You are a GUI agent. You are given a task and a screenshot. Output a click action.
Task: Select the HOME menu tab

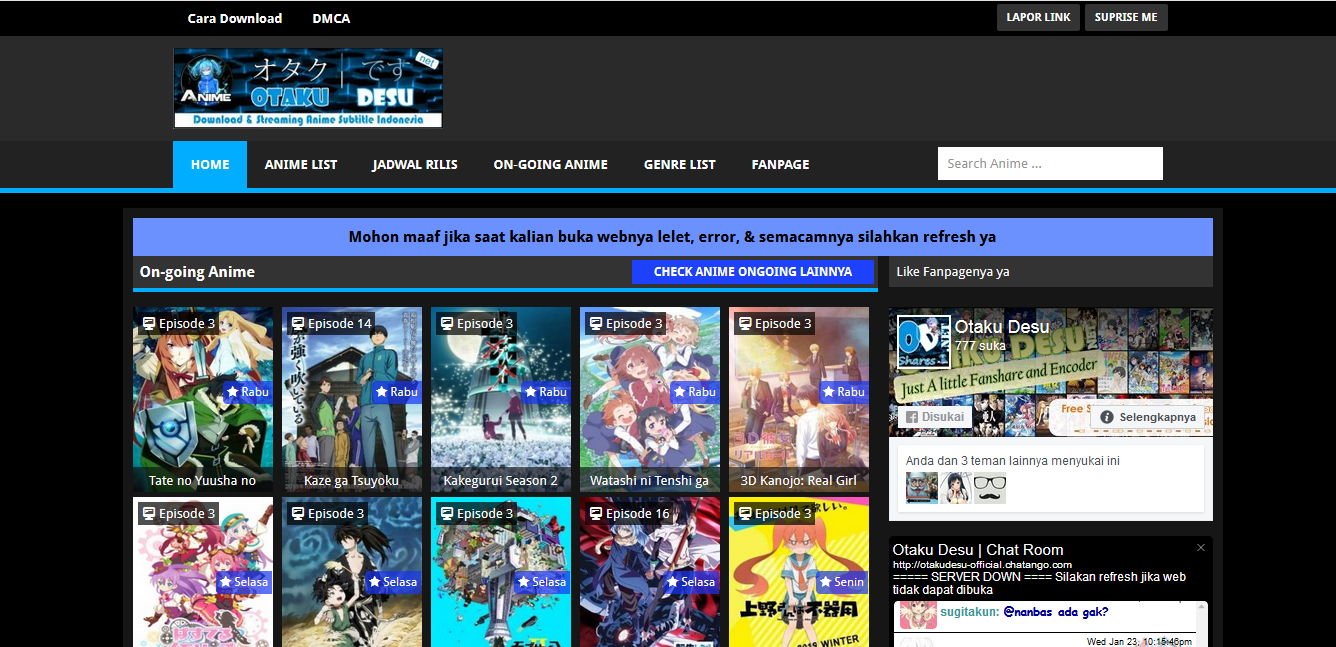[x=210, y=164]
